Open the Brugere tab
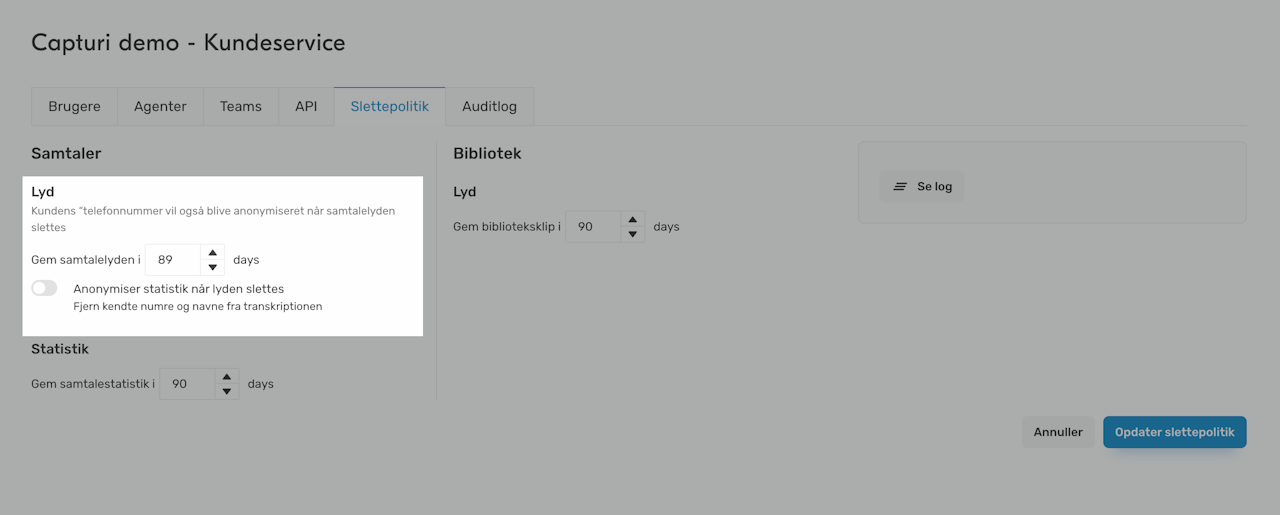The height and width of the screenshot is (515, 1280). click(x=74, y=107)
